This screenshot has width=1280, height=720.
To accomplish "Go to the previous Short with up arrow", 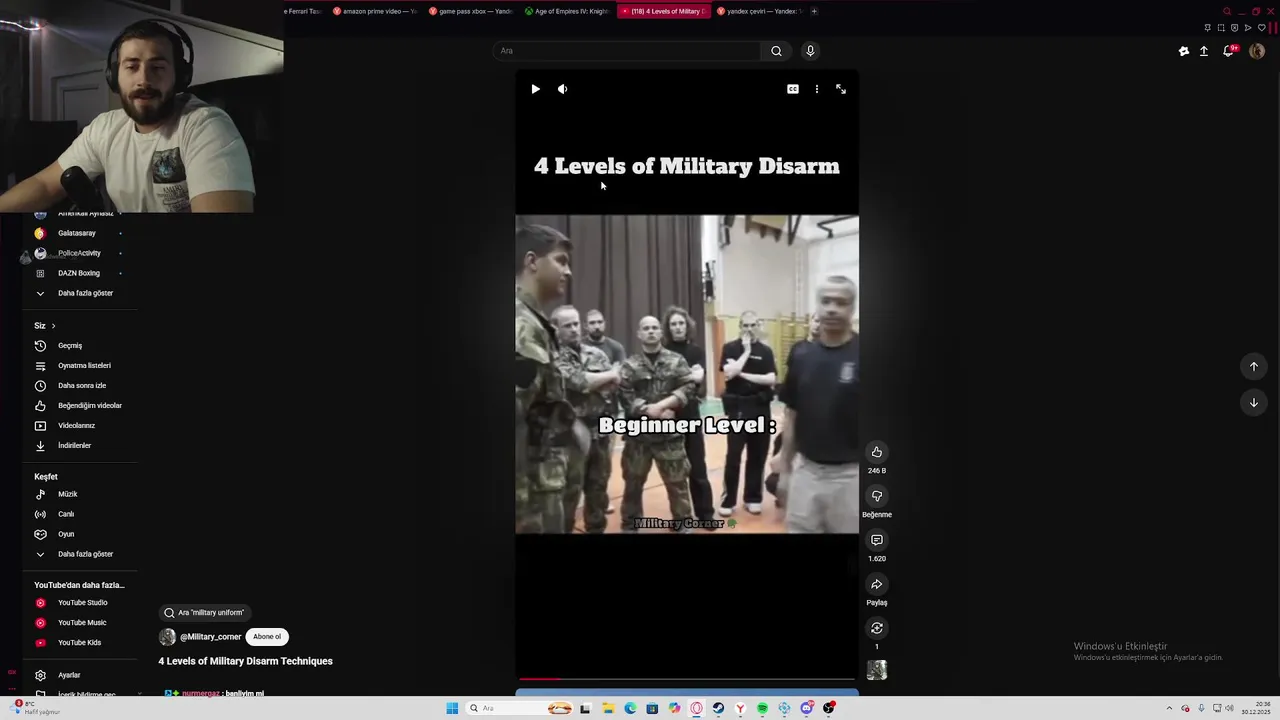I will click(x=1254, y=366).
